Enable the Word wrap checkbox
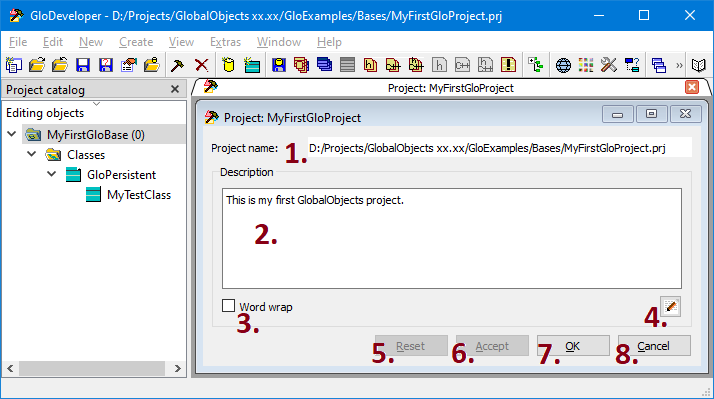 click(x=228, y=306)
